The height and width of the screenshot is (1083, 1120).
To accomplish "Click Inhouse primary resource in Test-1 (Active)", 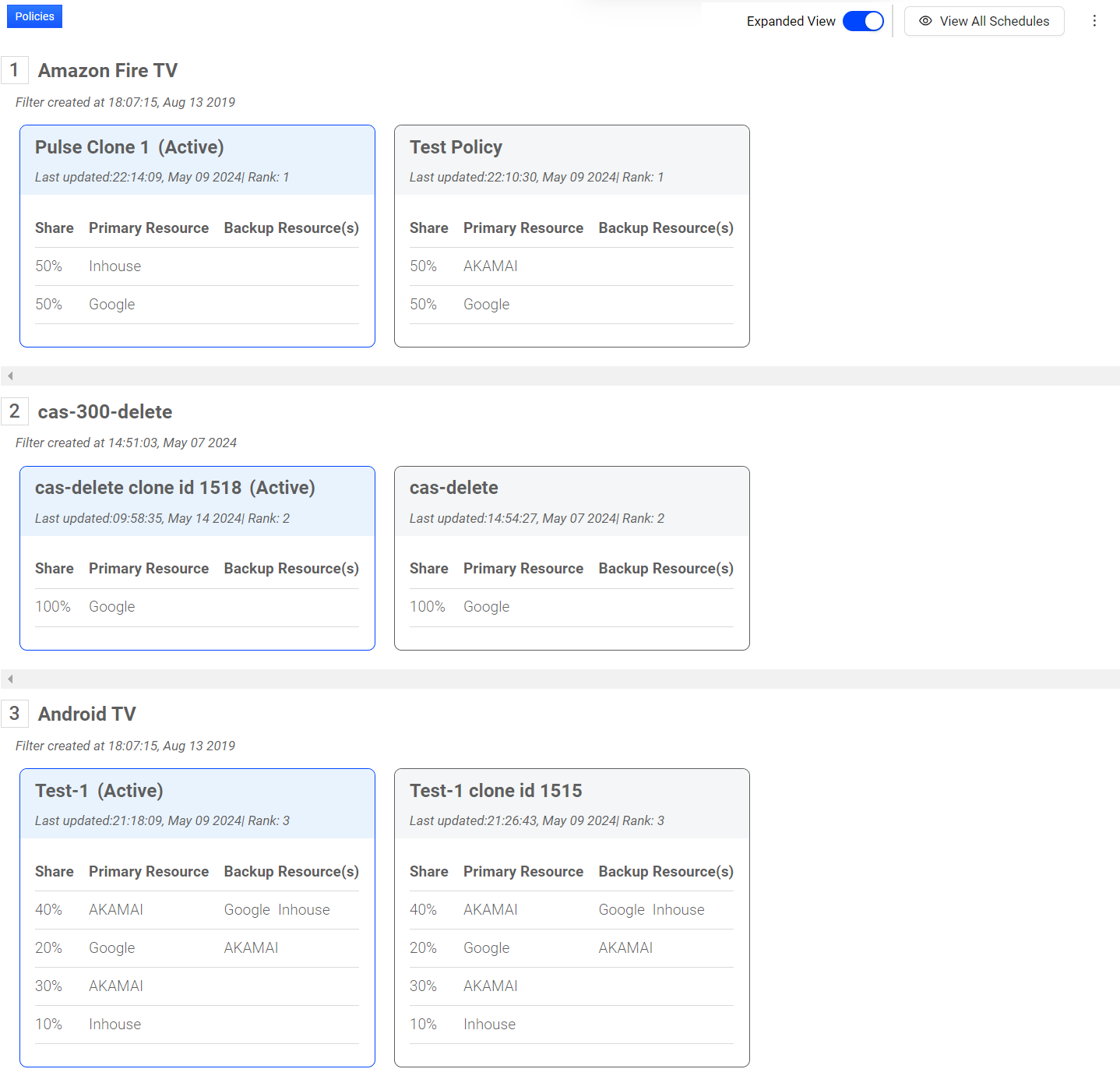I will point(115,1025).
